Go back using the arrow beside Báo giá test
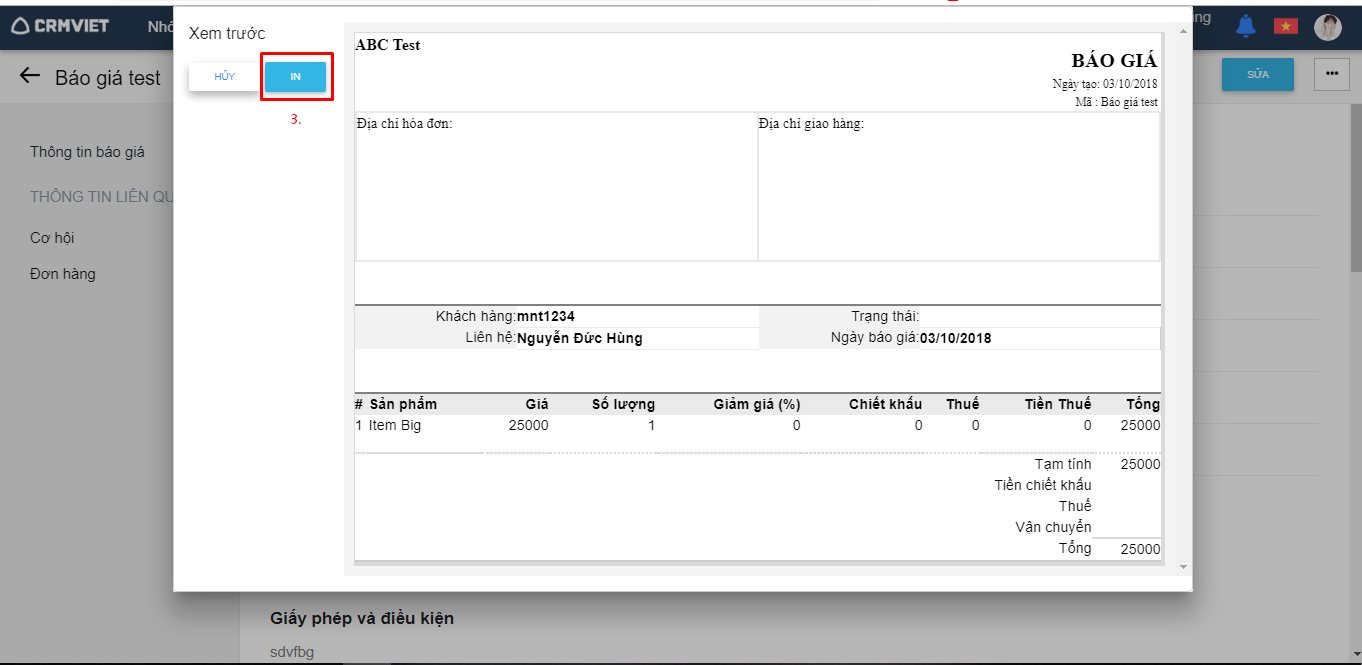The width and height of the screenshot is (1362, 665). coord(30,77)
